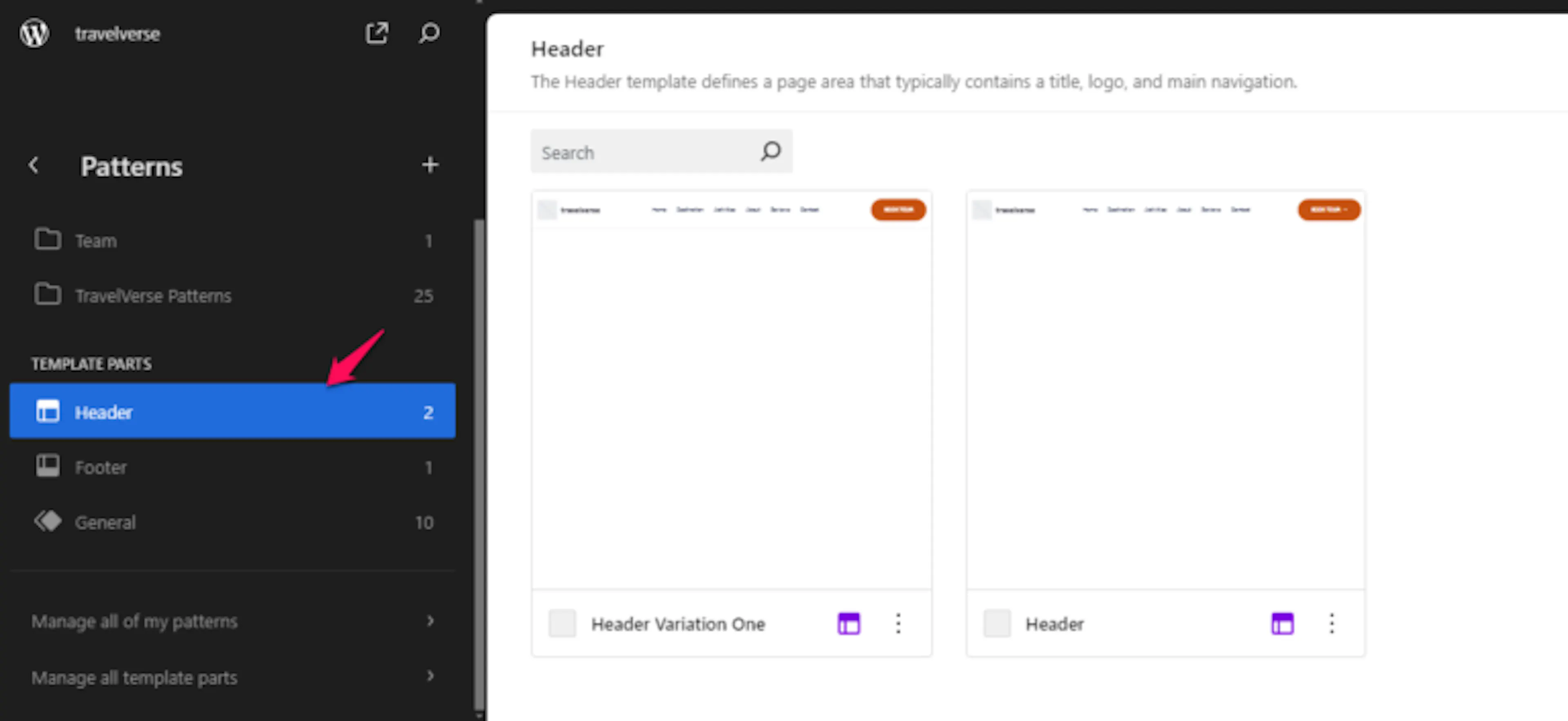Open the Team patterns folder
Image resolution: width=1568 pixels, height=721 pixels.
pyautogui.click(x=232, y=241)
